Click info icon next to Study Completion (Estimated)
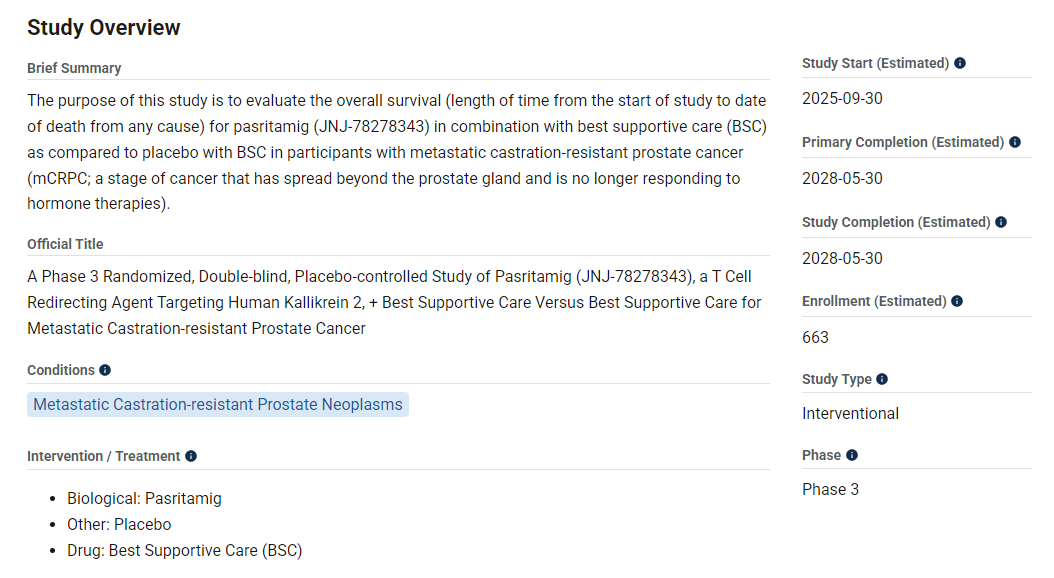The width and height of the screenshot is (1054, 578). point(1001,222)
